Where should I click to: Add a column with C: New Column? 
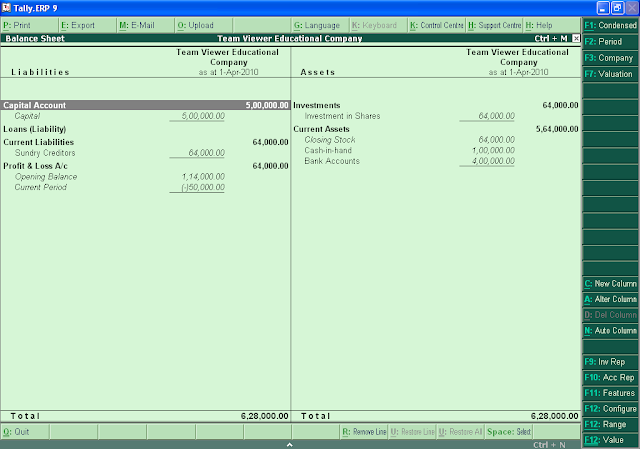click(x=610, y=284)
